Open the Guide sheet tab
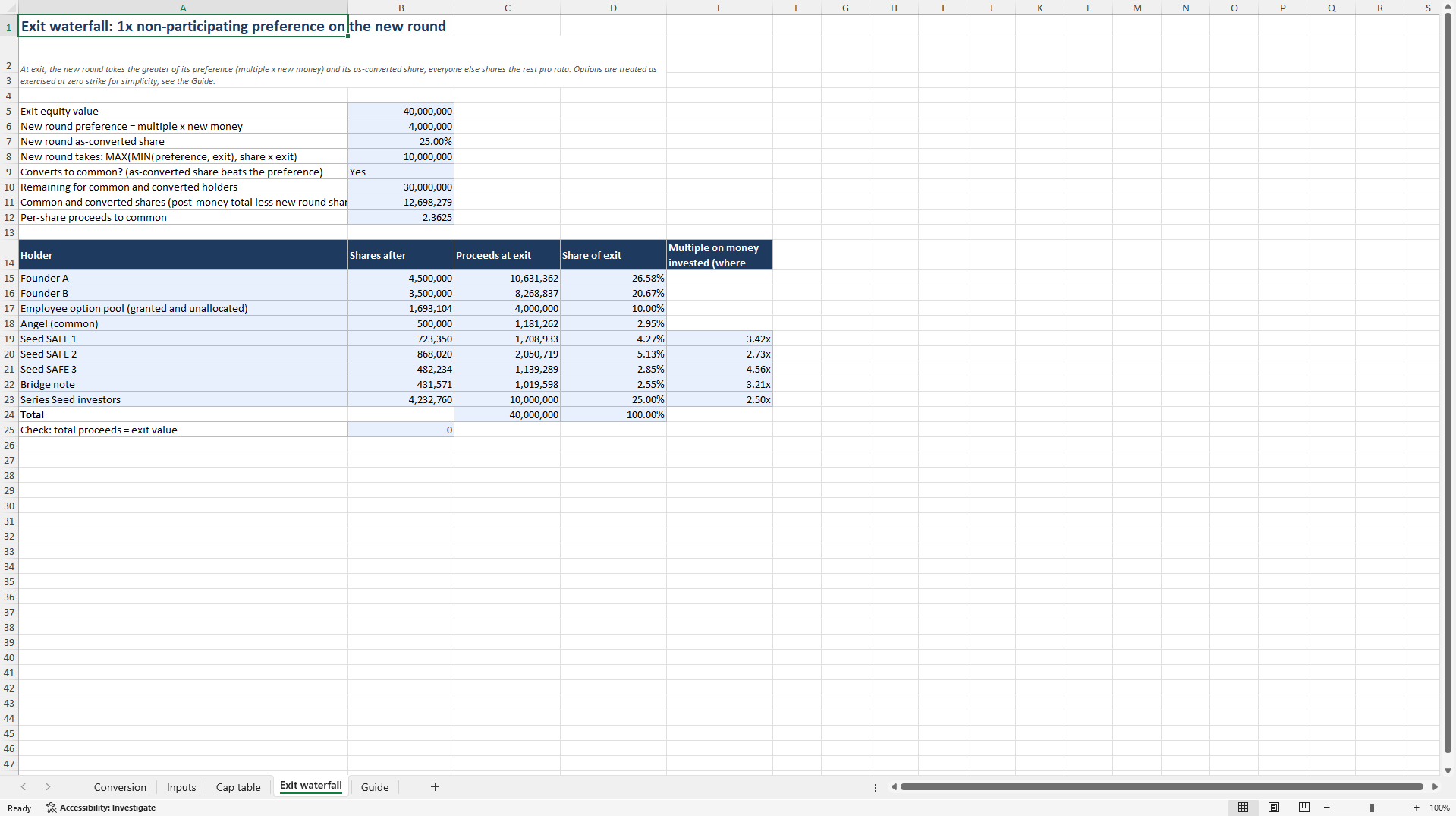1456x816 pixels. coord(375,787)
